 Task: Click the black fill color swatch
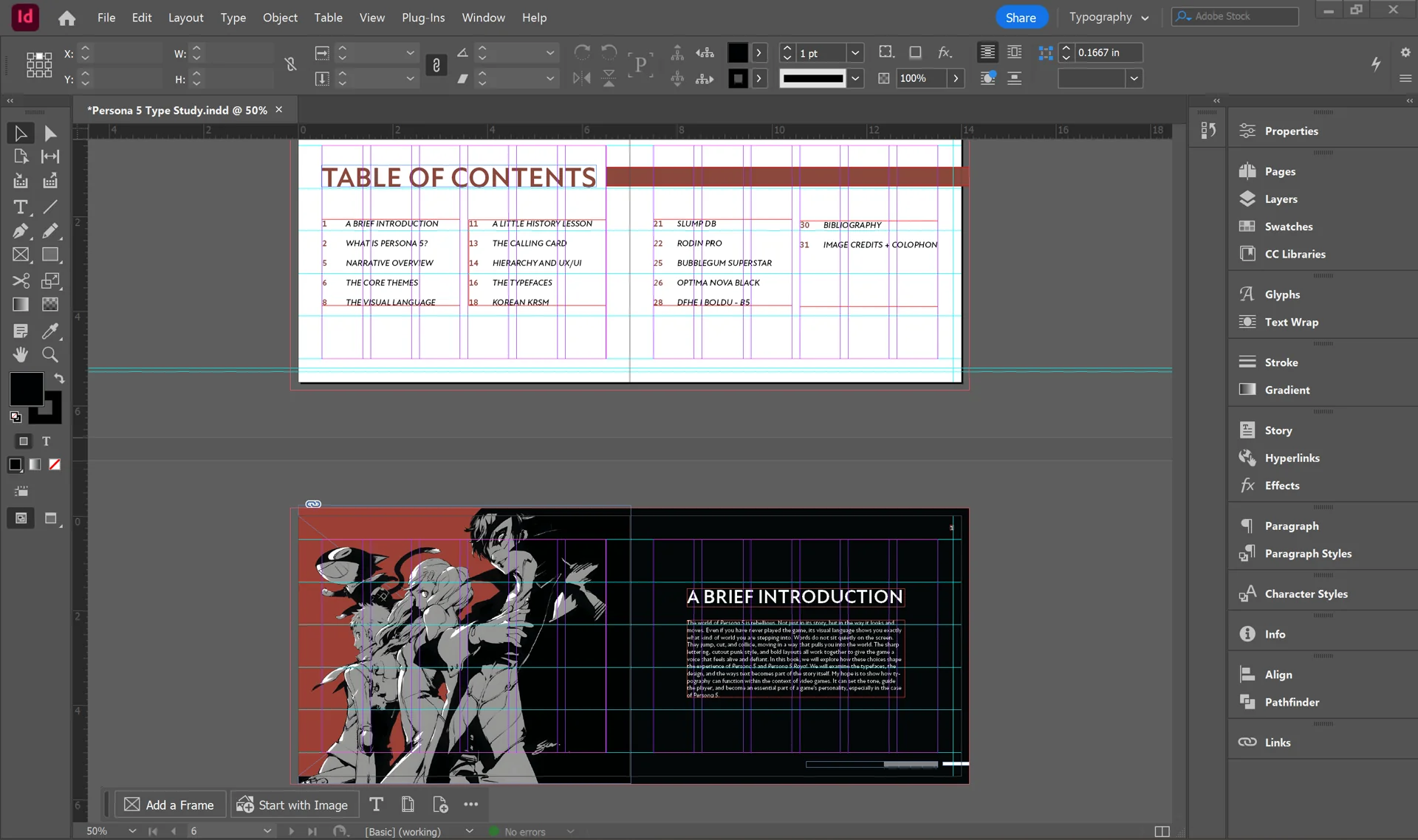coord(27,389)
